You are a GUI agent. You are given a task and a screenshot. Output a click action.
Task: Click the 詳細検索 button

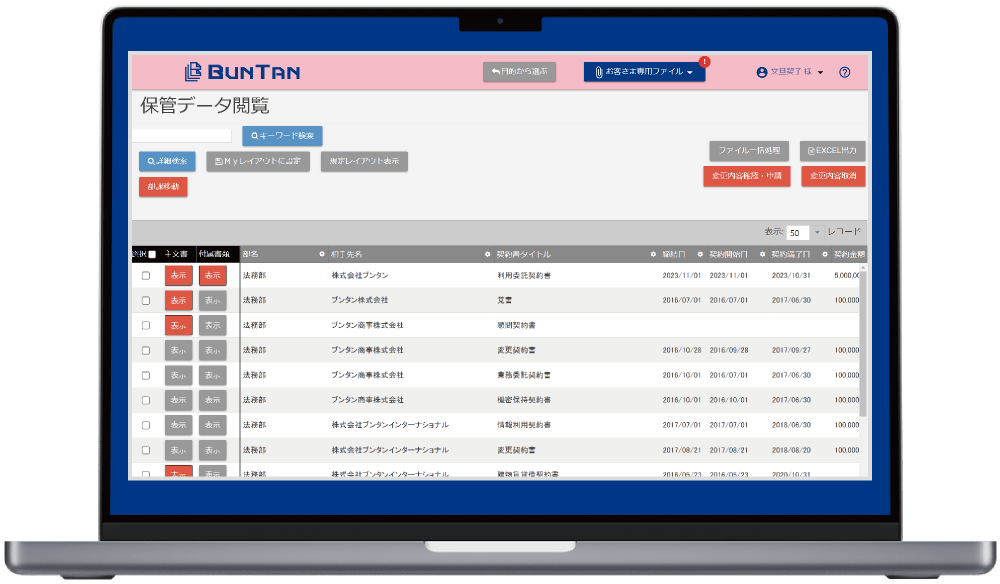[x=167, y=161]
